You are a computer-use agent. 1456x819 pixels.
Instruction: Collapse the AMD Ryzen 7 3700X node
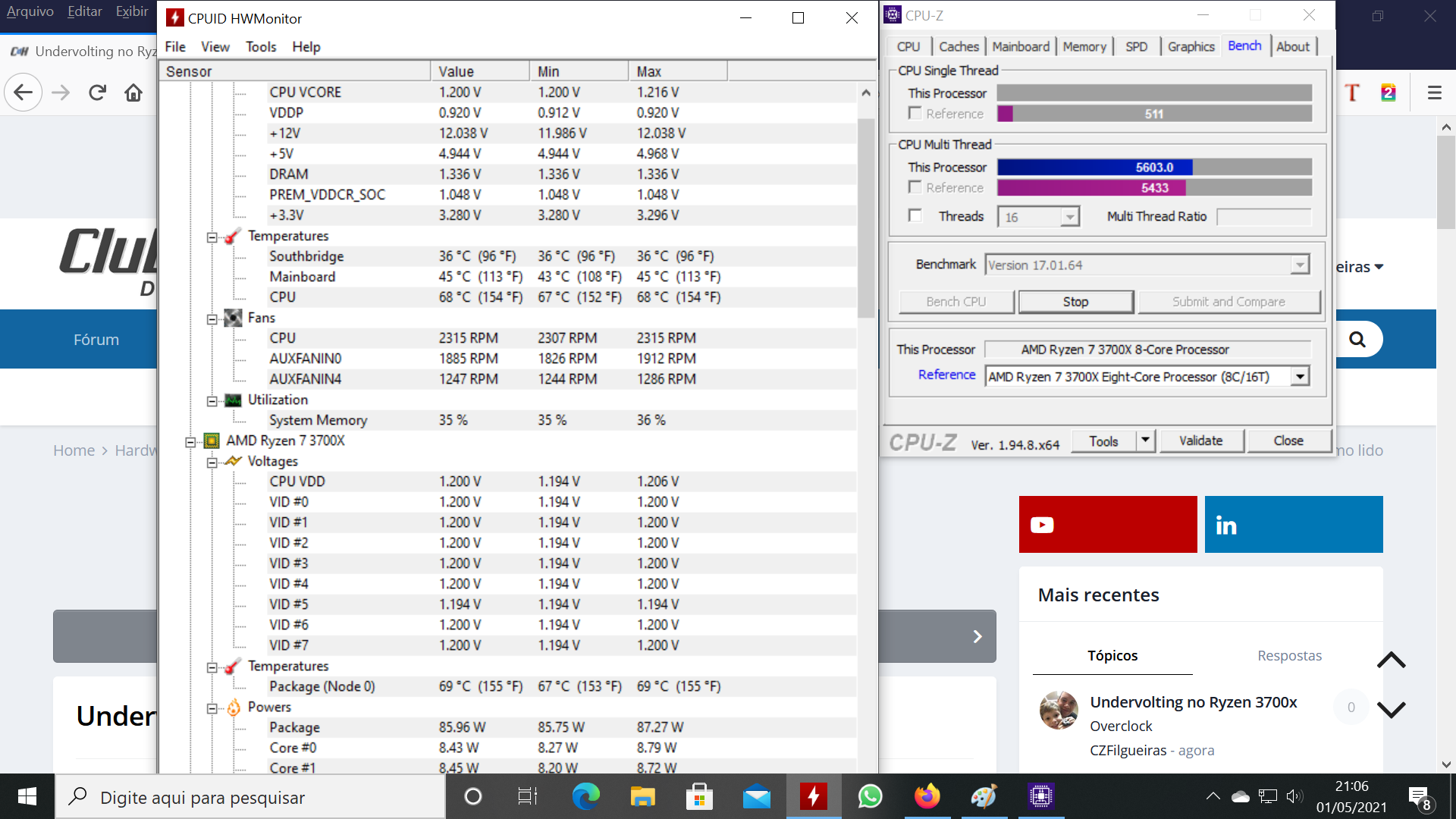point(190,442)
